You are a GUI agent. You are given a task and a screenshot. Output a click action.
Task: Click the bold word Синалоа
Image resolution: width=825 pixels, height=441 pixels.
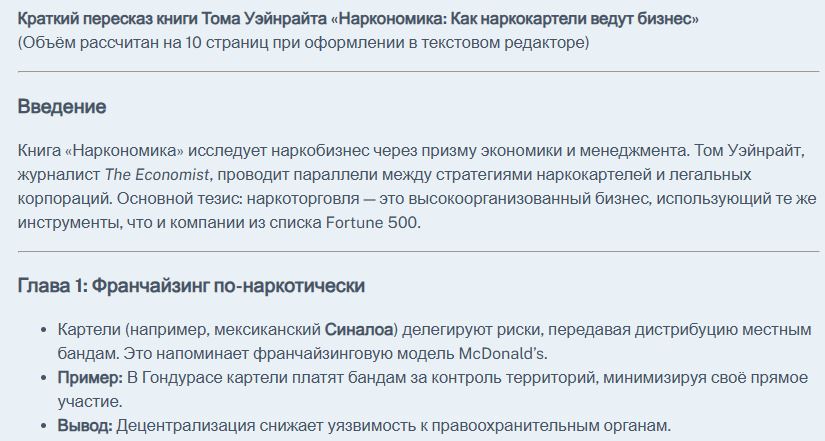tap(359, 330)
